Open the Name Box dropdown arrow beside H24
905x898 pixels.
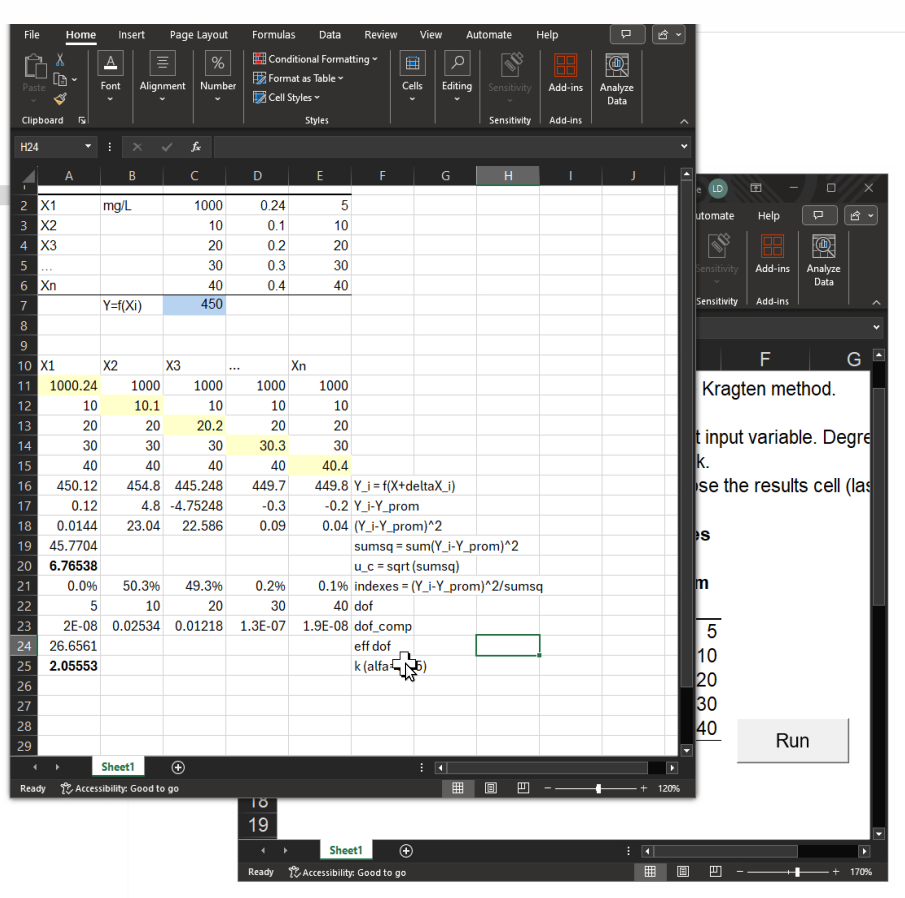89,147
